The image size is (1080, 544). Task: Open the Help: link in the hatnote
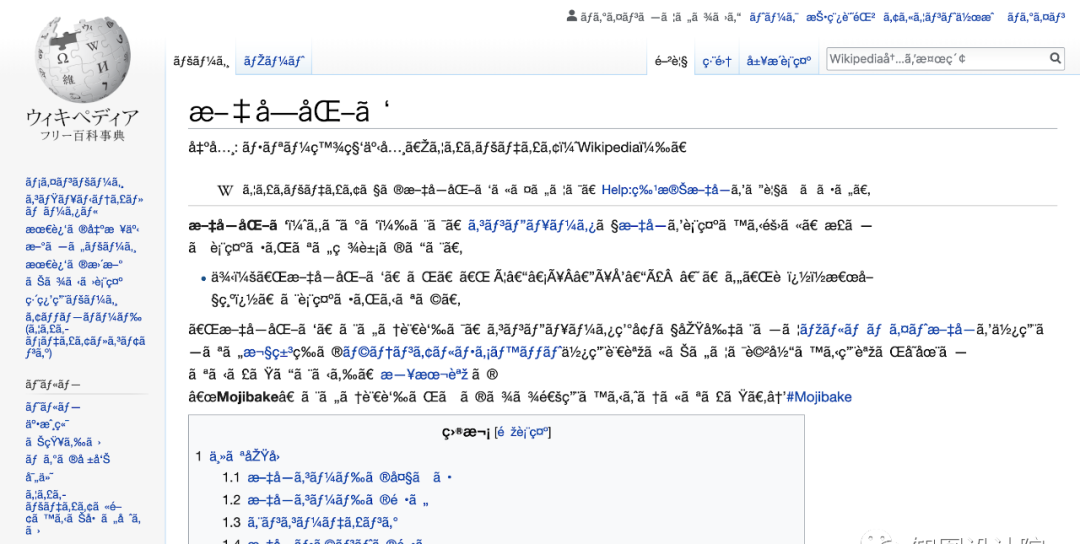(x=666, y=190)
